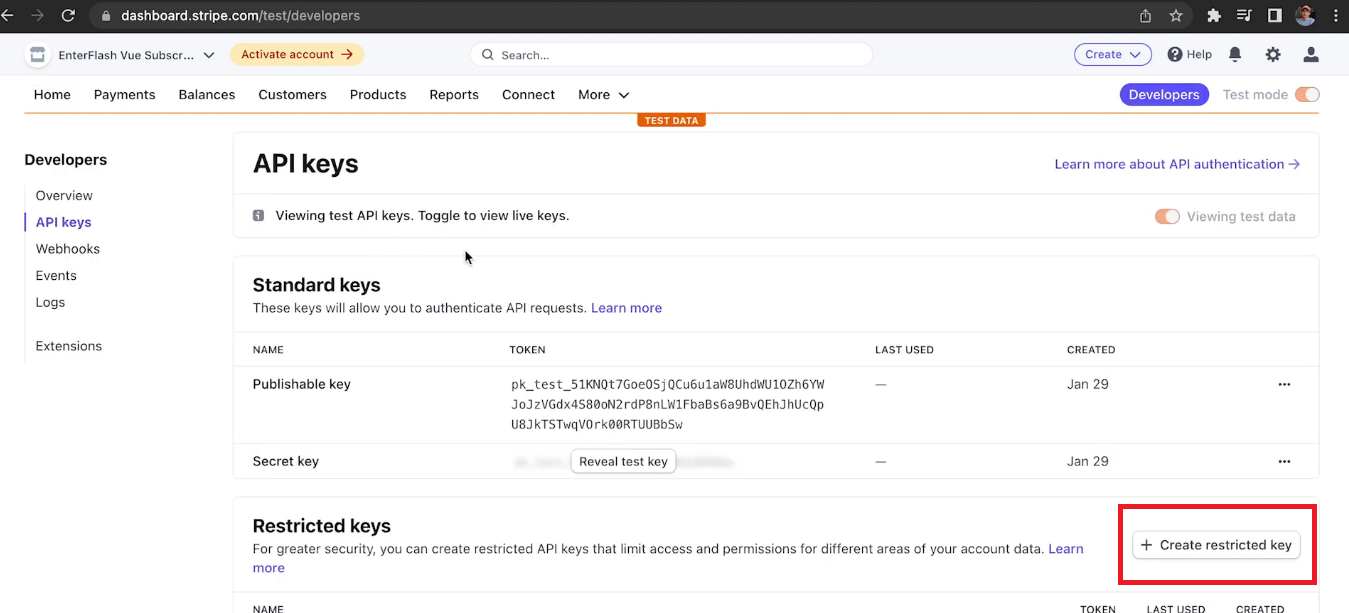Open Stripe settings gear

pos(1273,55)
